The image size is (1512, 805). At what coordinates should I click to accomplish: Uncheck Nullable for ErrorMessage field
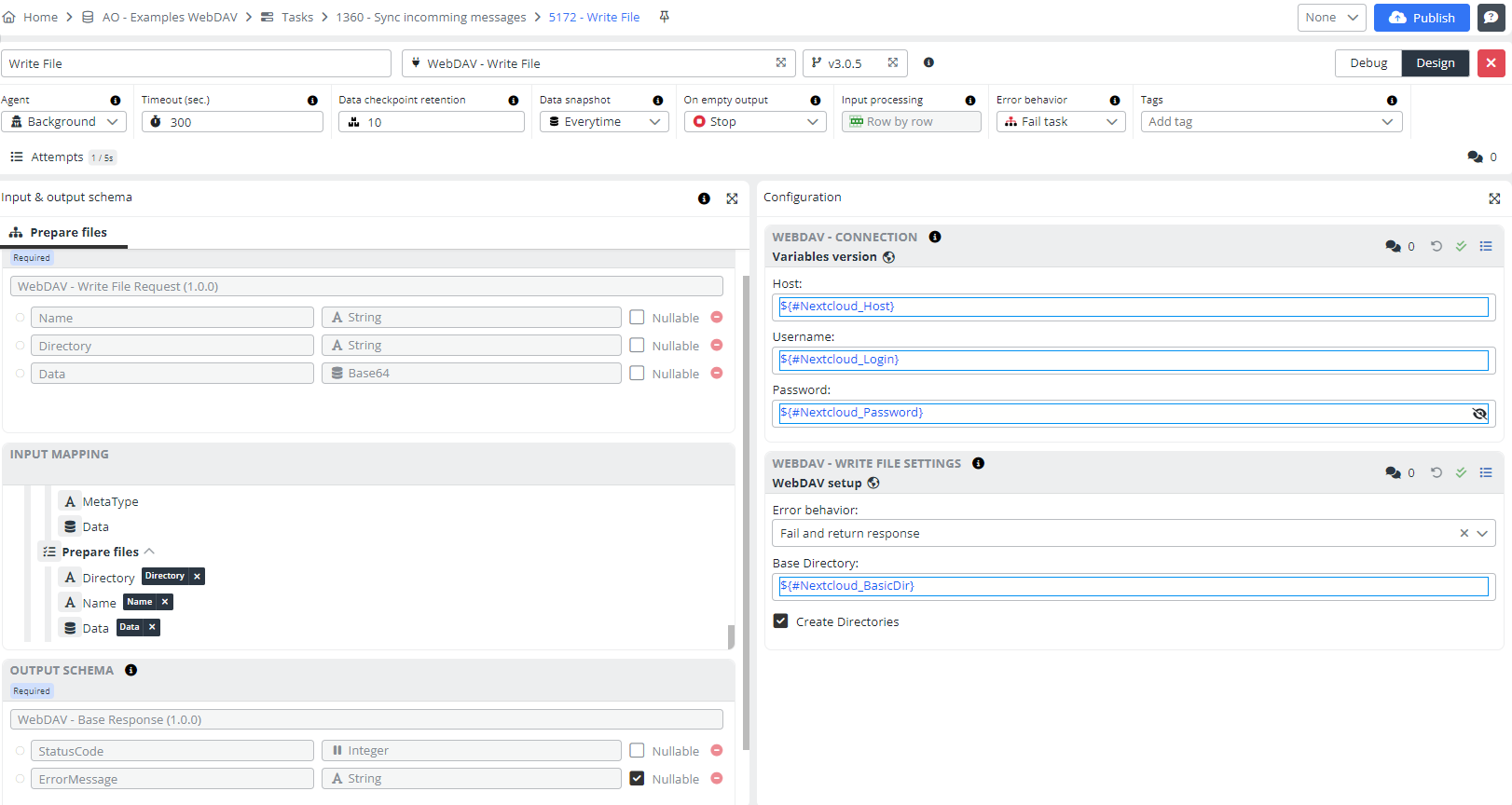coord(637,779)
